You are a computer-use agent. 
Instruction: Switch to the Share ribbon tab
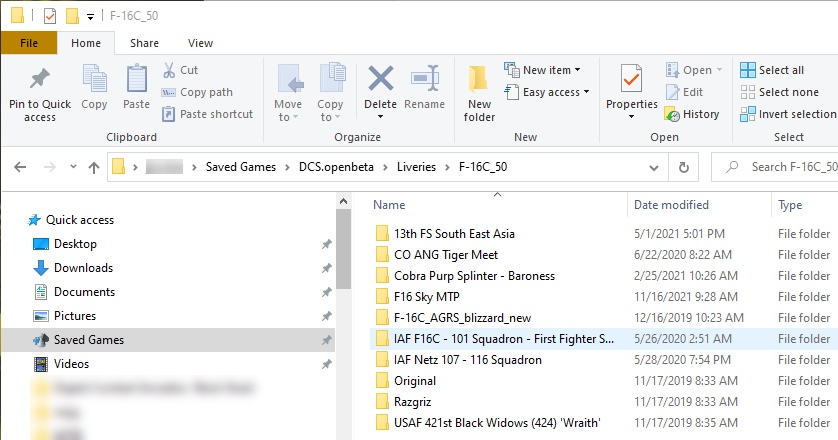coord(144,43)
